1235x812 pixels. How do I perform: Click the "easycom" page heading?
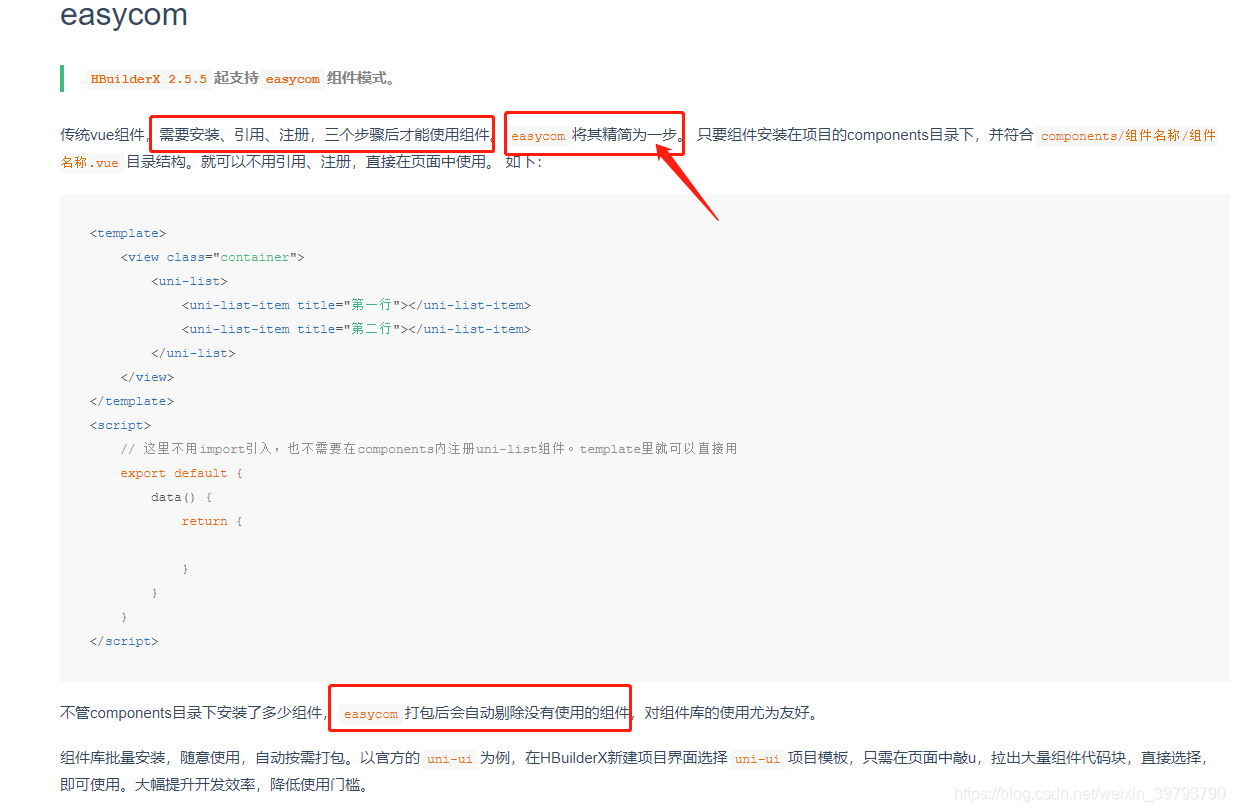click(122, 15)
